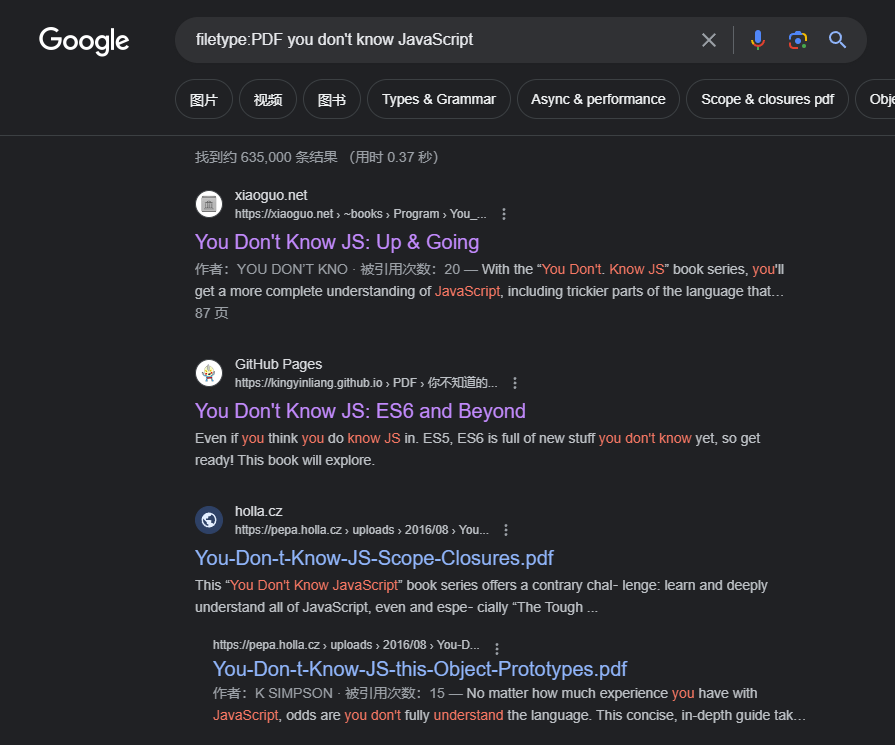Click the Google logo

pyautogui.click(x=84, y=41)
